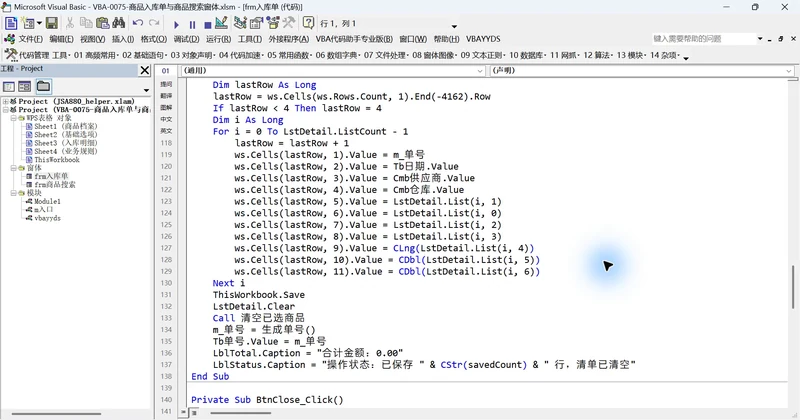Select Sheet1 (商品档案) in project tree
800x420 pixels.
[x=61, y=126]
